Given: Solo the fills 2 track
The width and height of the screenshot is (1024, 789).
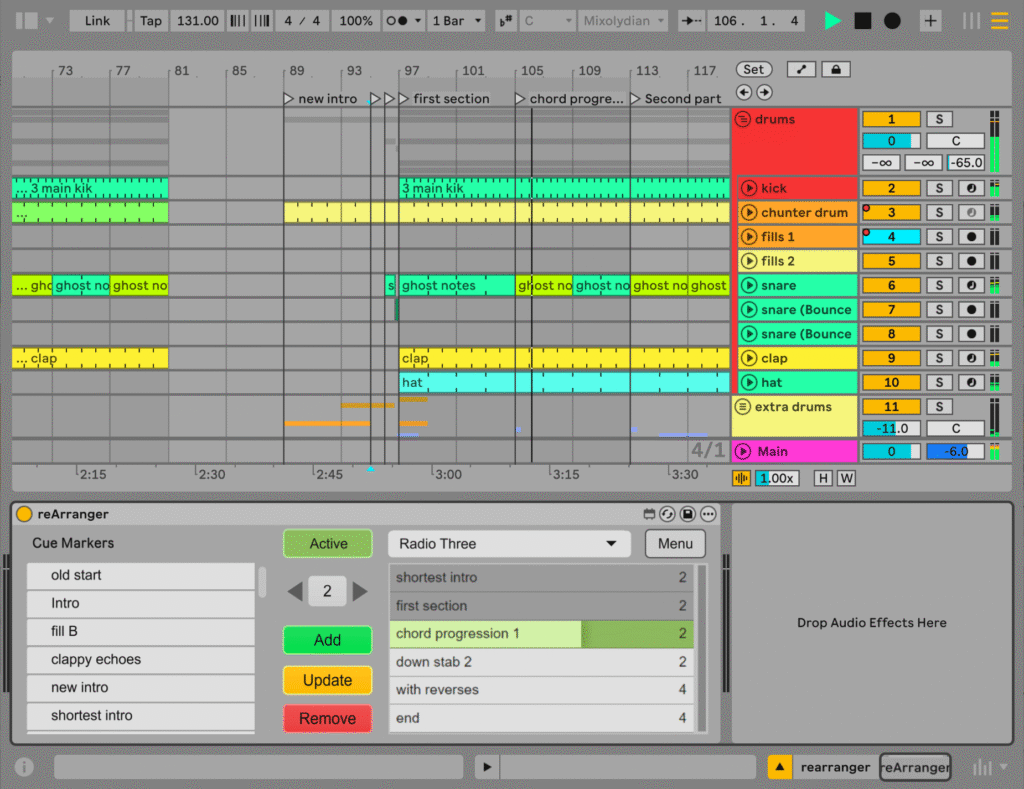Looking at the screenshot, I should (939, 261).
